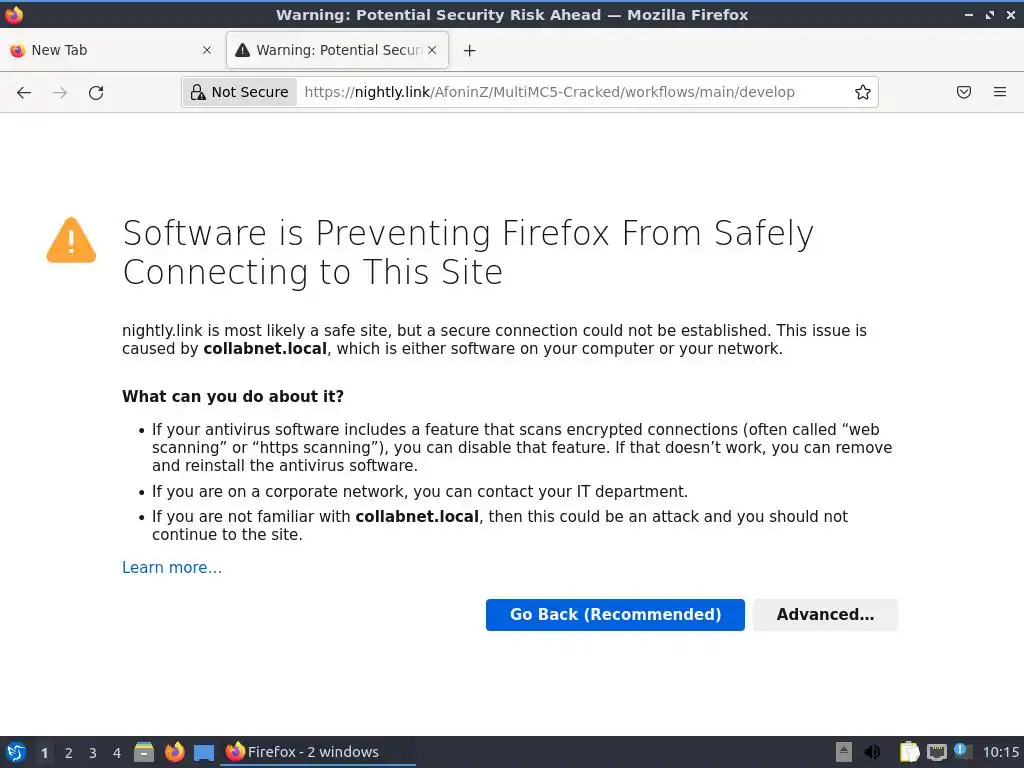Bookmark this page with the star icon
This screenshot has width=1024, height=768.
[863, 92]
